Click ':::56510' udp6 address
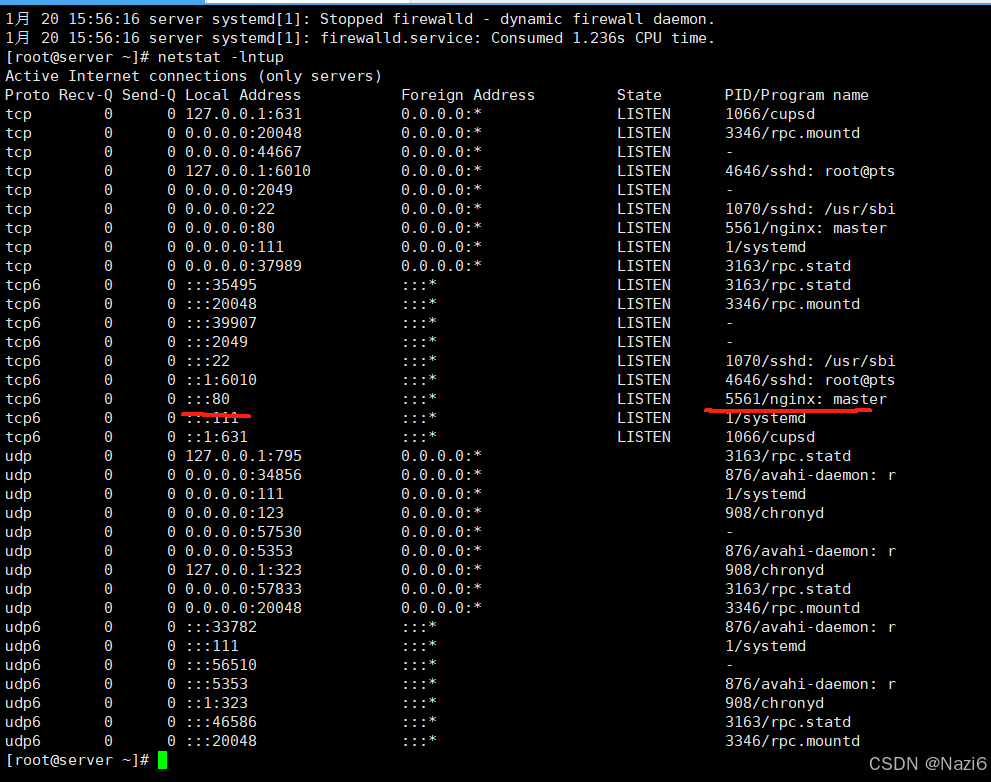Viewport: 991px width, 782px height. tap(221, 664)
